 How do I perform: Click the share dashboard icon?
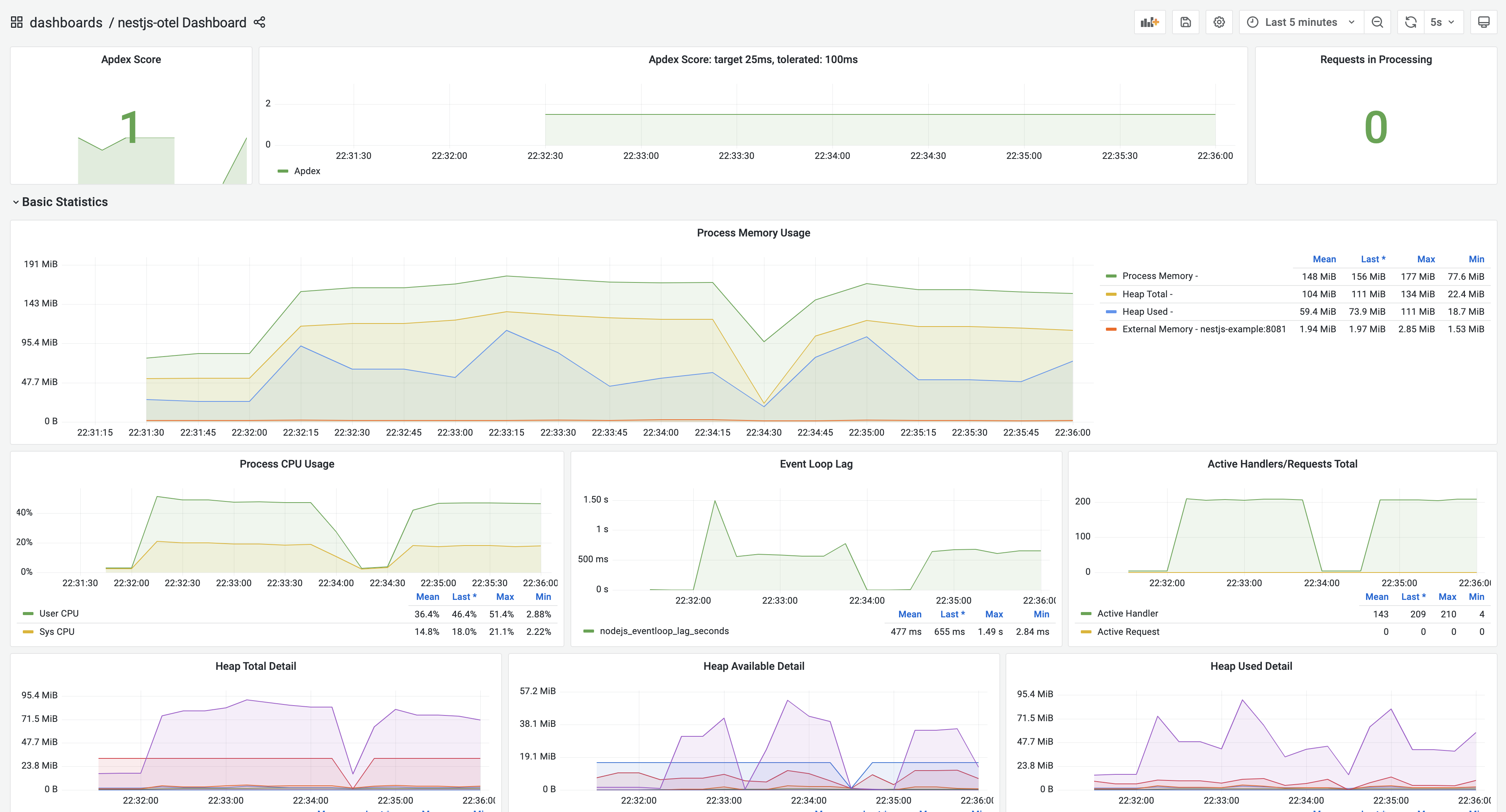pyautogui.click(x=260, y=22)
